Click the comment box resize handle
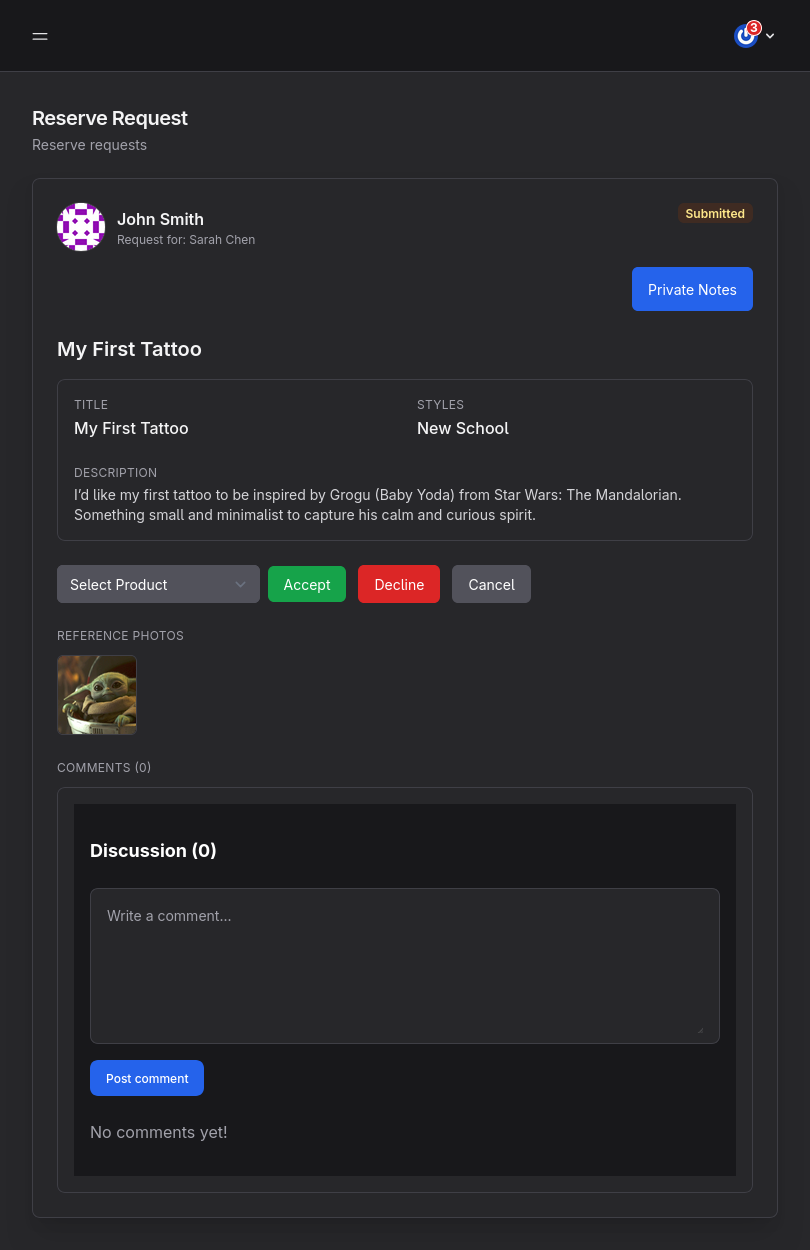This screenshot has width=810, height=1250. pos(700,1029)
